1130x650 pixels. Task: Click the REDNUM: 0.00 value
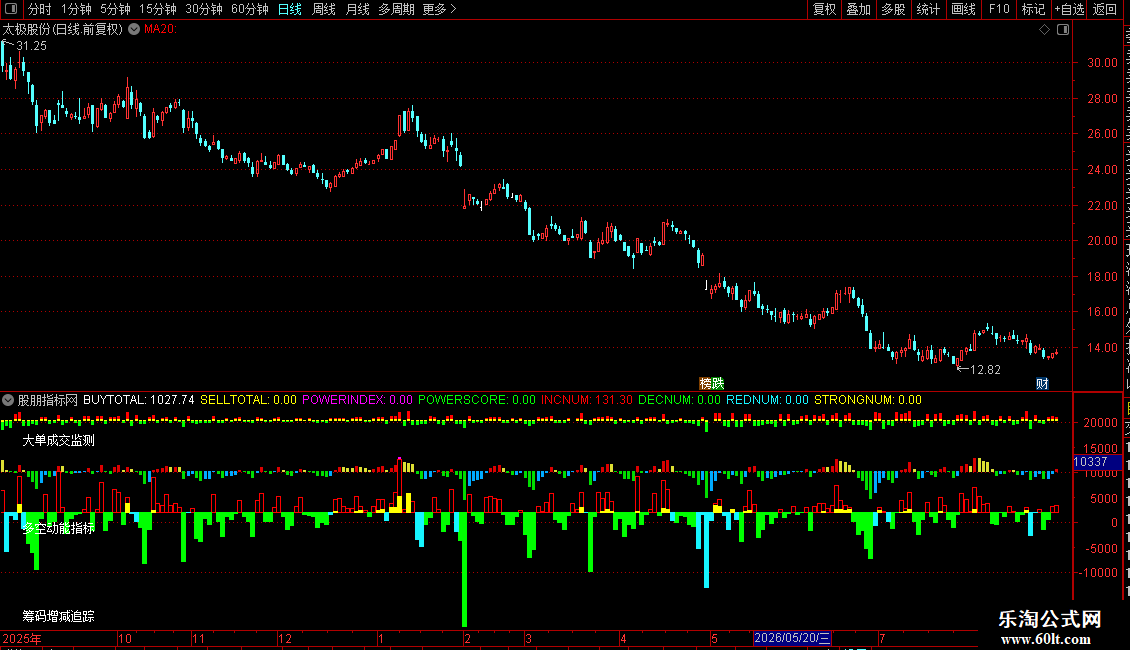[768, 400]
